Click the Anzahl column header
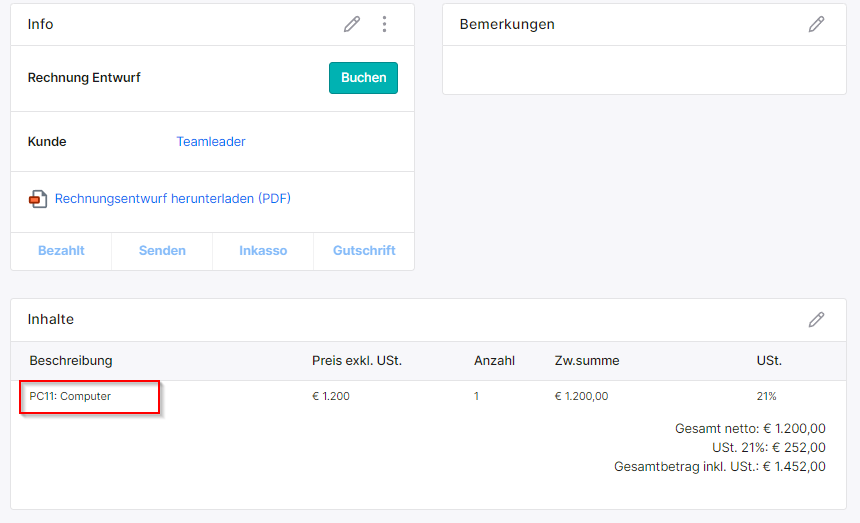This screenshot has width=860, height=523. click(x=494, y=361)
